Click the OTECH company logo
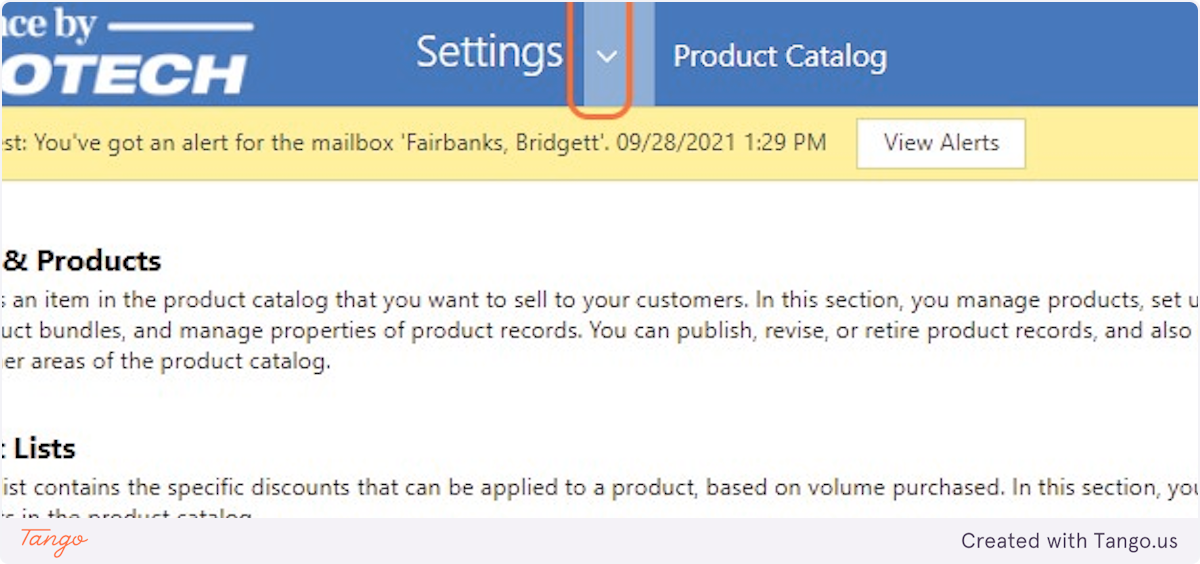1200x564 pixels. pyautogui.click(x=125, y=75)
